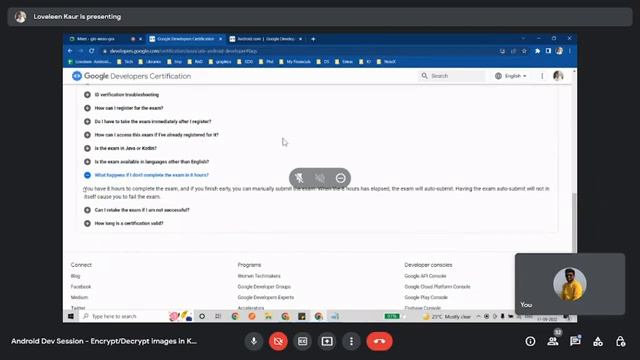Screen dimensions: 640x360
Task: Open Women Techmakers footer link
Action: click(x=259, y=276)
